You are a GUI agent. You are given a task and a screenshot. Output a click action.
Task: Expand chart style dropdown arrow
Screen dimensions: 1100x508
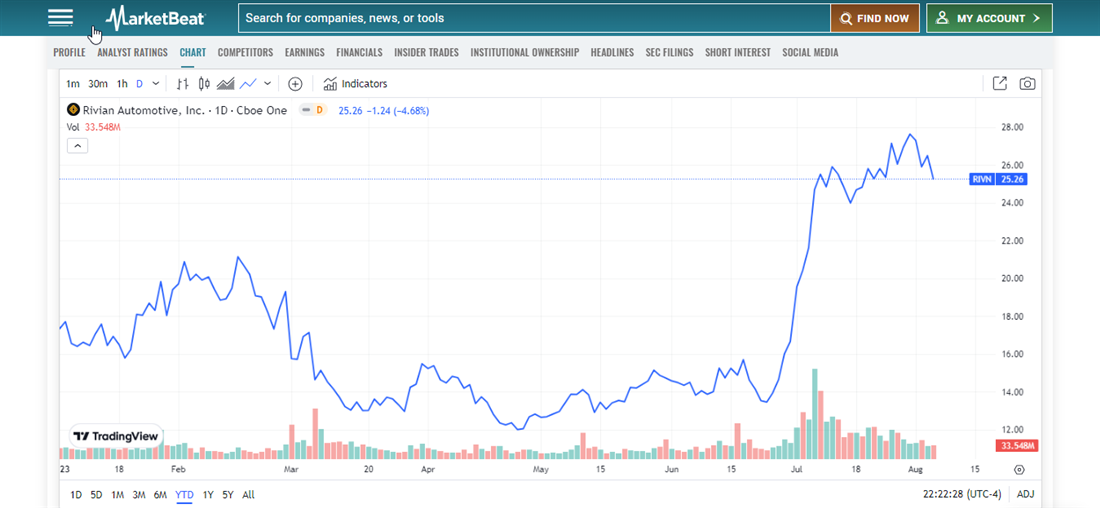[267, 84]
